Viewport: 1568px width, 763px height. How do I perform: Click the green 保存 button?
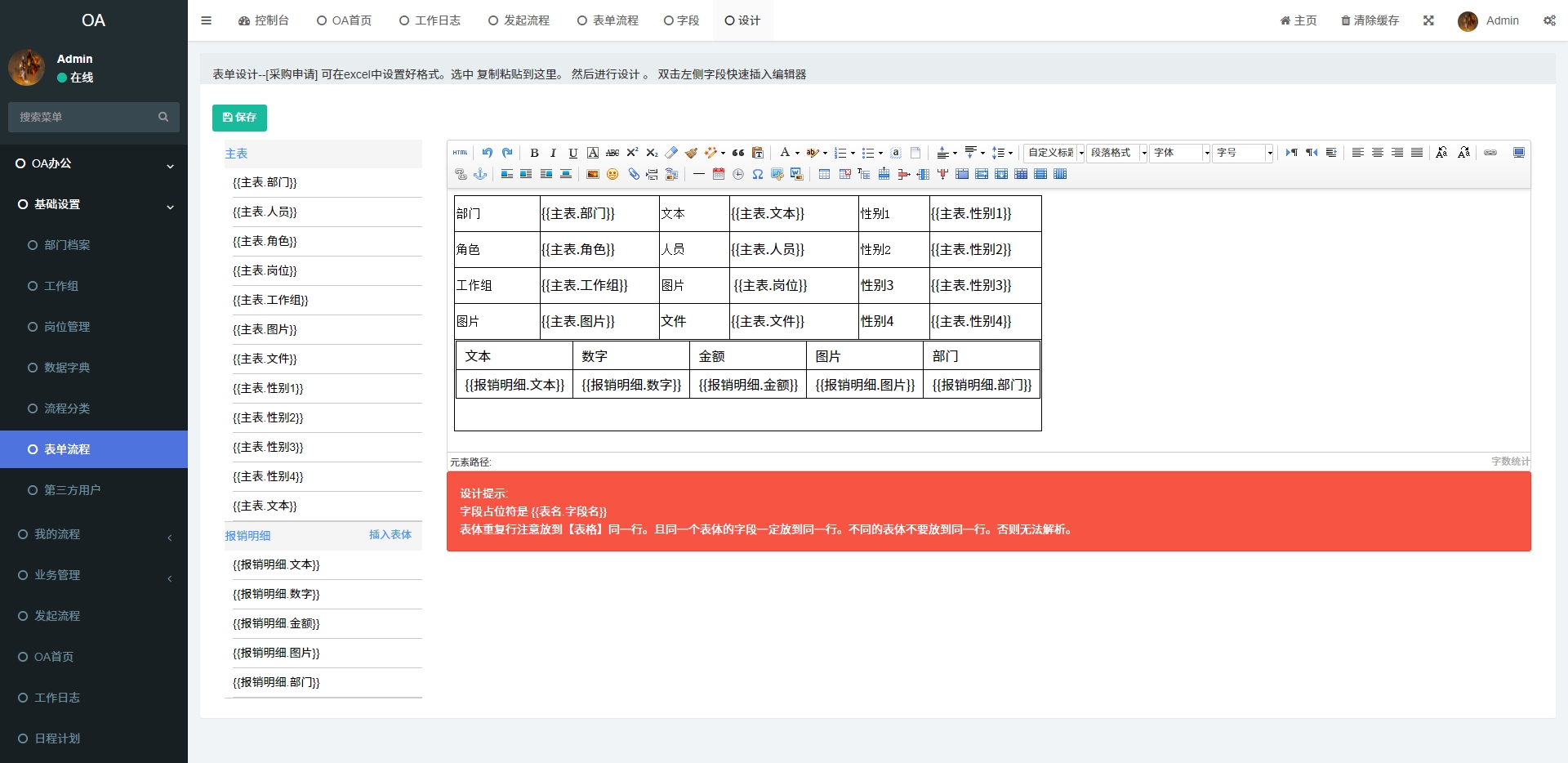239,118
